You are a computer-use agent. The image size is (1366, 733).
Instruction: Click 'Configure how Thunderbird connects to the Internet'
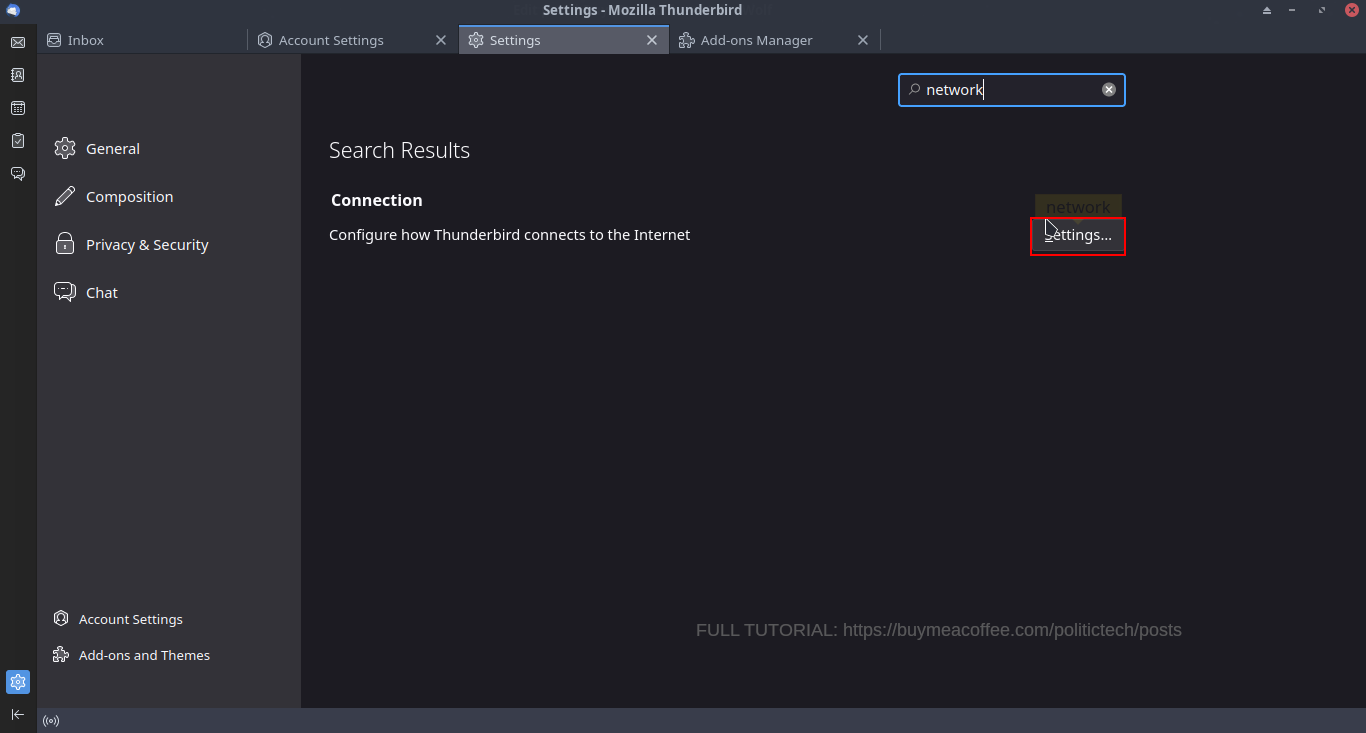click(x=510, y=235)
